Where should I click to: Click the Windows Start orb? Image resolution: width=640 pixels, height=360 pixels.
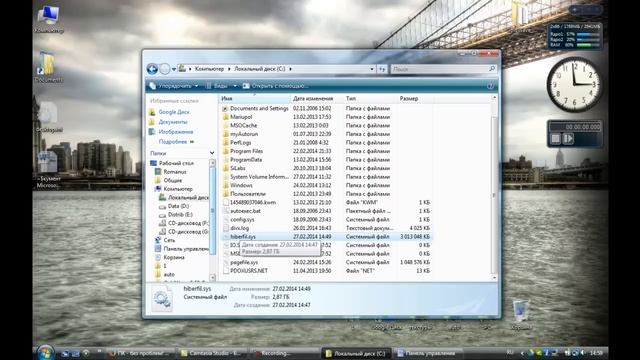(45, 353)
